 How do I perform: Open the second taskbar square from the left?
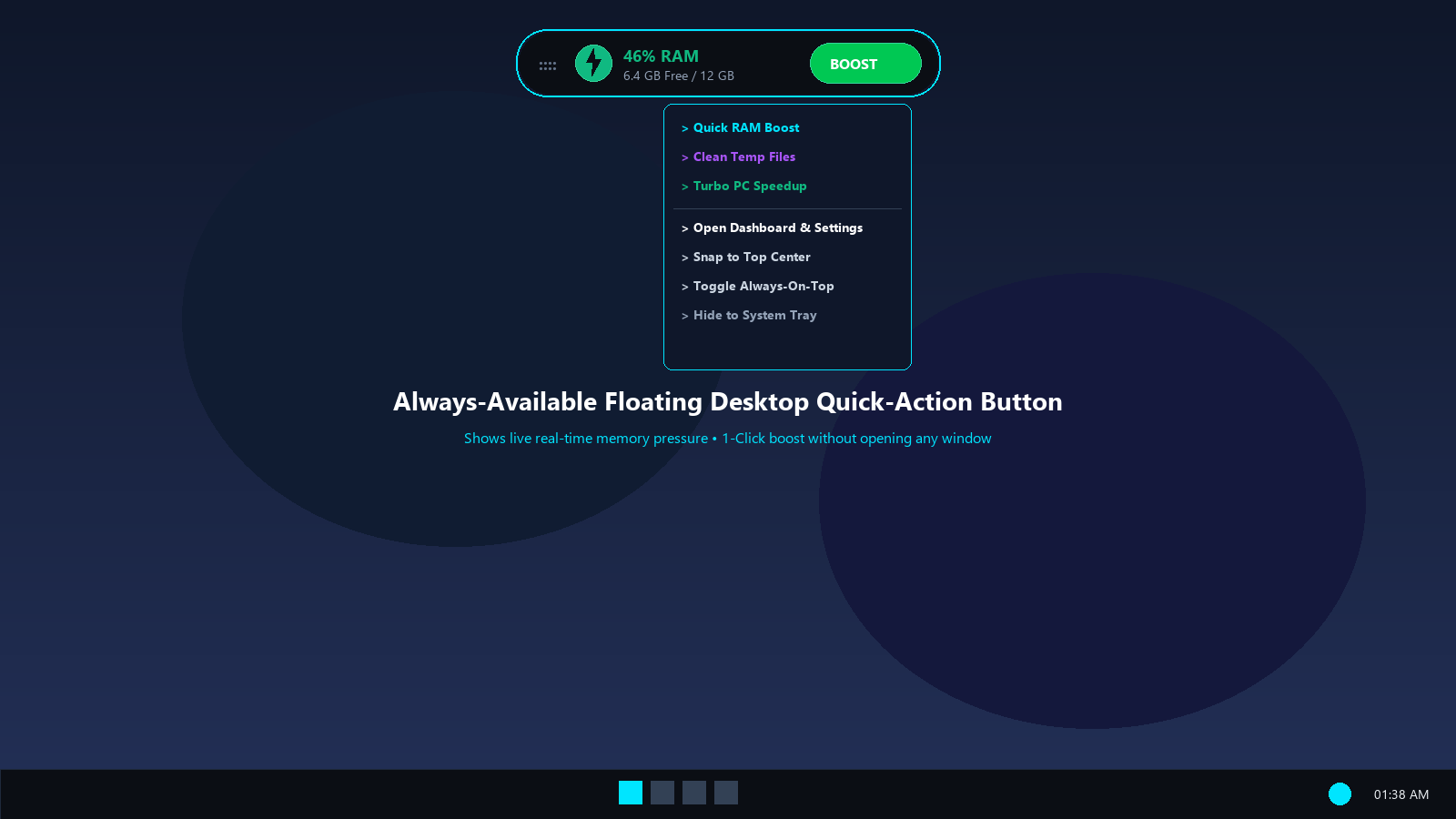pos(662,793)
